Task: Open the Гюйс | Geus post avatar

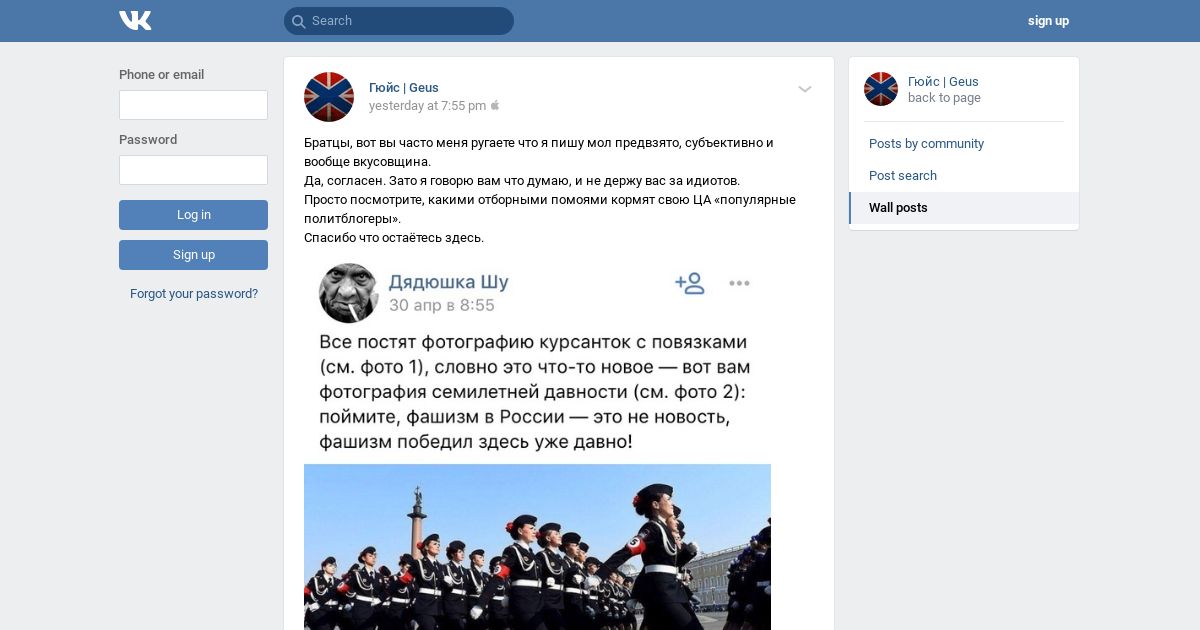Action: coord(329,97)
